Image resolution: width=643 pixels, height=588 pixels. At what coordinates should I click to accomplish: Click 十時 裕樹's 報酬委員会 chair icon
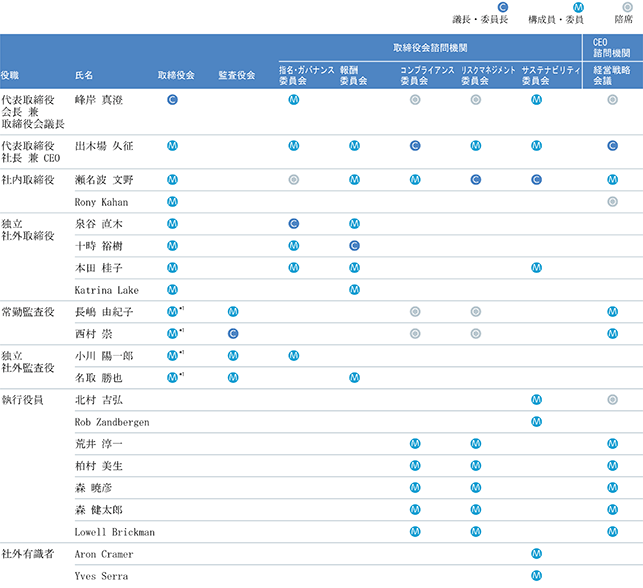point(354,246)
